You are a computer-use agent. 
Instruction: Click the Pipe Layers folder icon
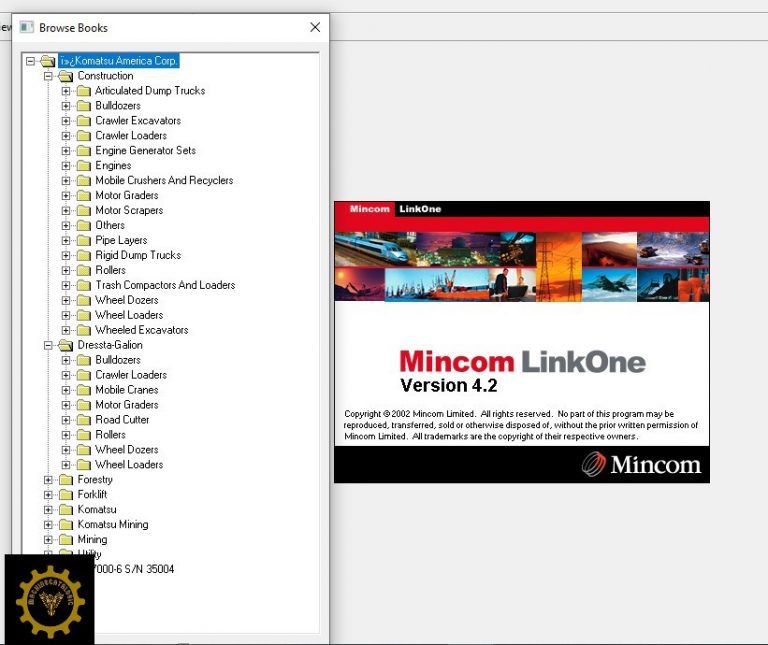point(84,241)
